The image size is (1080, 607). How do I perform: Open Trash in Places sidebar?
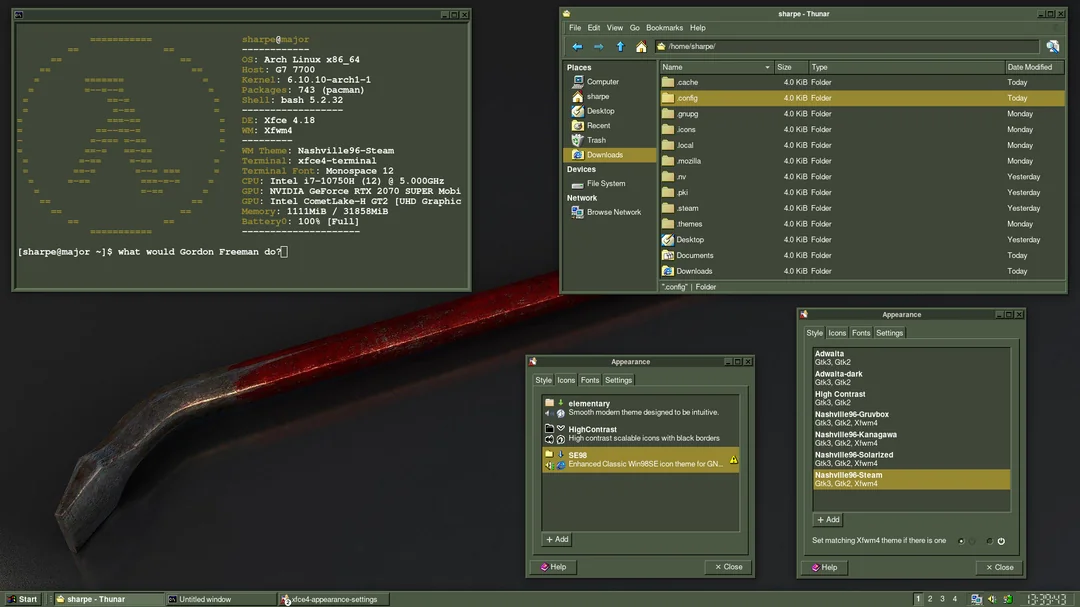pyautogui.click(x=596, y=140)
